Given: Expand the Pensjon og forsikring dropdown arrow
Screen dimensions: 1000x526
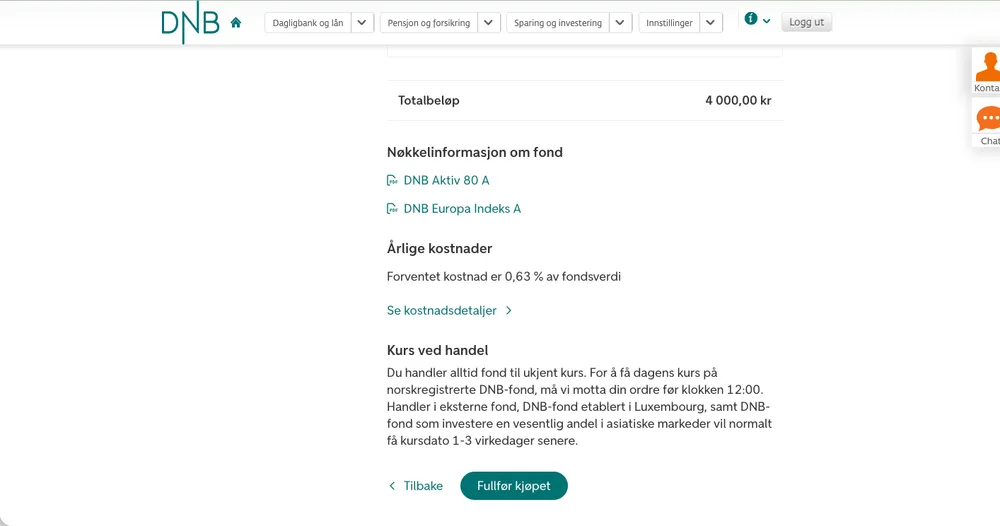Looking at the screenshot, I should tap(489, 23).
